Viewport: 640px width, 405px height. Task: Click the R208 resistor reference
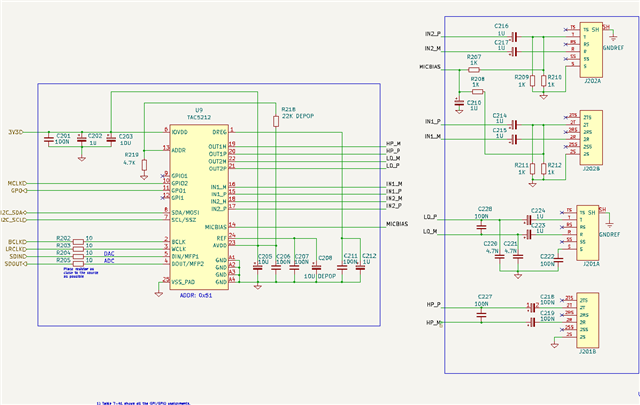[x=478, y=79]
